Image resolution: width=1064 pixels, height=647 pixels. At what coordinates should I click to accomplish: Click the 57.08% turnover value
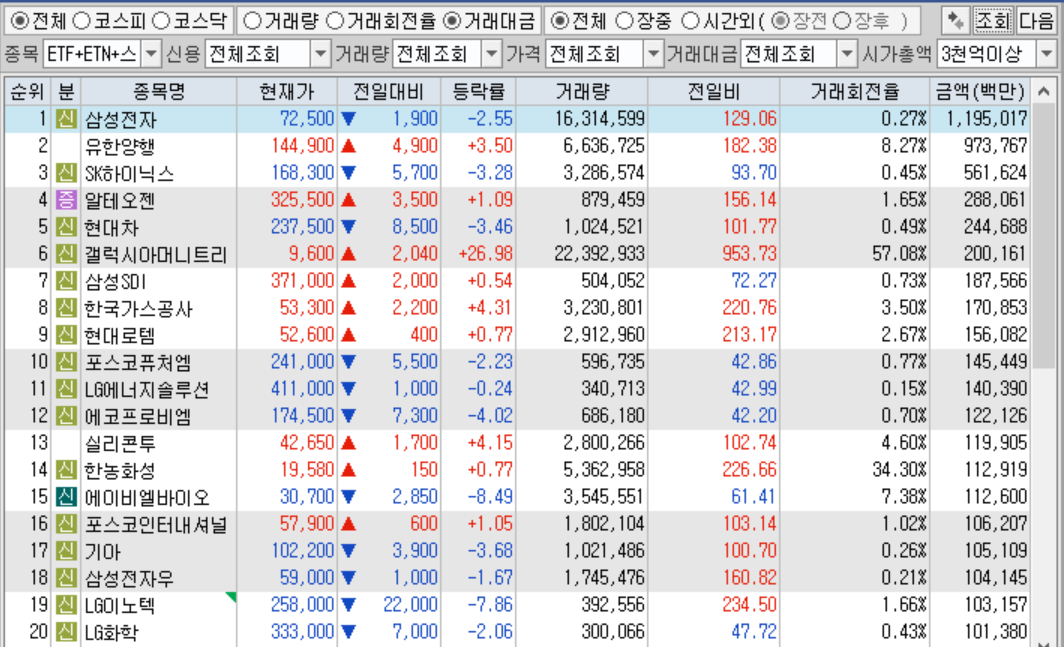pyautogui.click(x=900, y=254)
